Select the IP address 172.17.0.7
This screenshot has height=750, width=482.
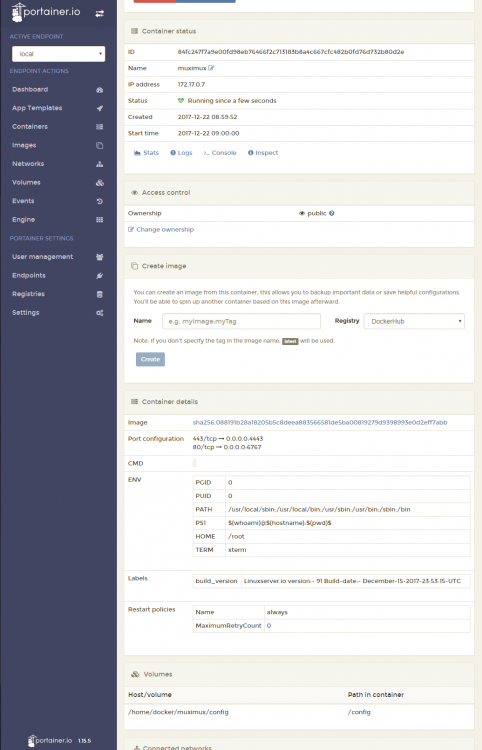click(x=191, y=85)
